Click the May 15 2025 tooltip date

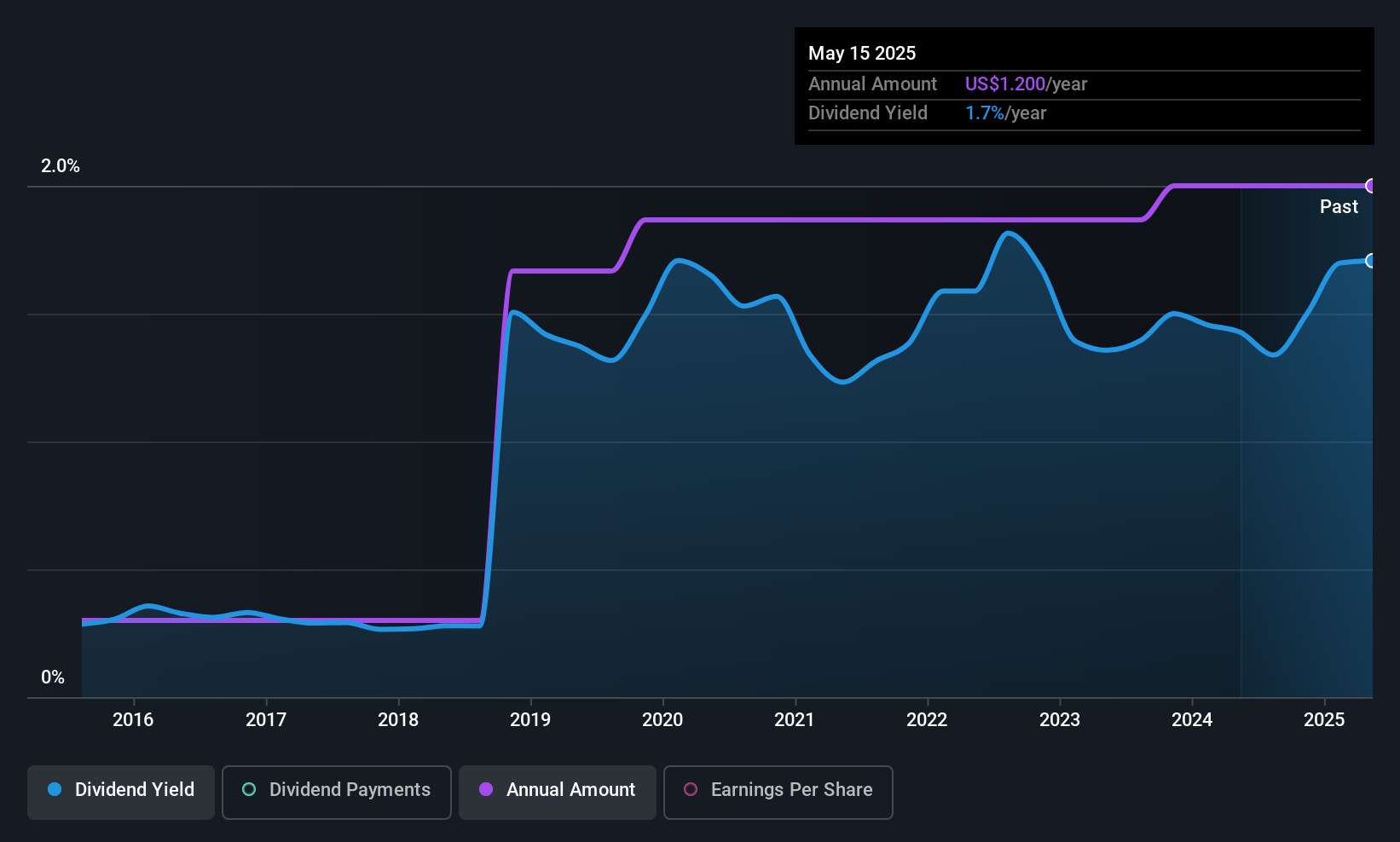click(x=862, y=53)
